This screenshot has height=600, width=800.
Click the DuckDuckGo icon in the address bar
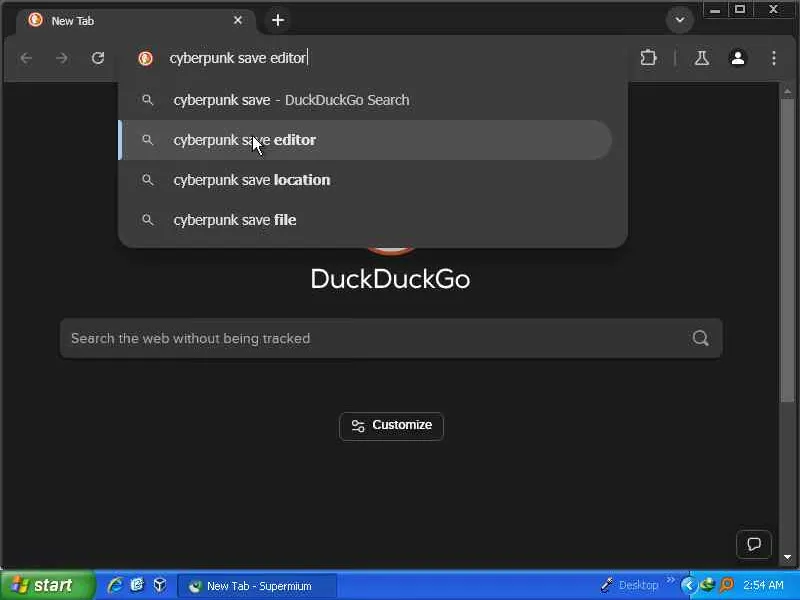pos(145,58)
